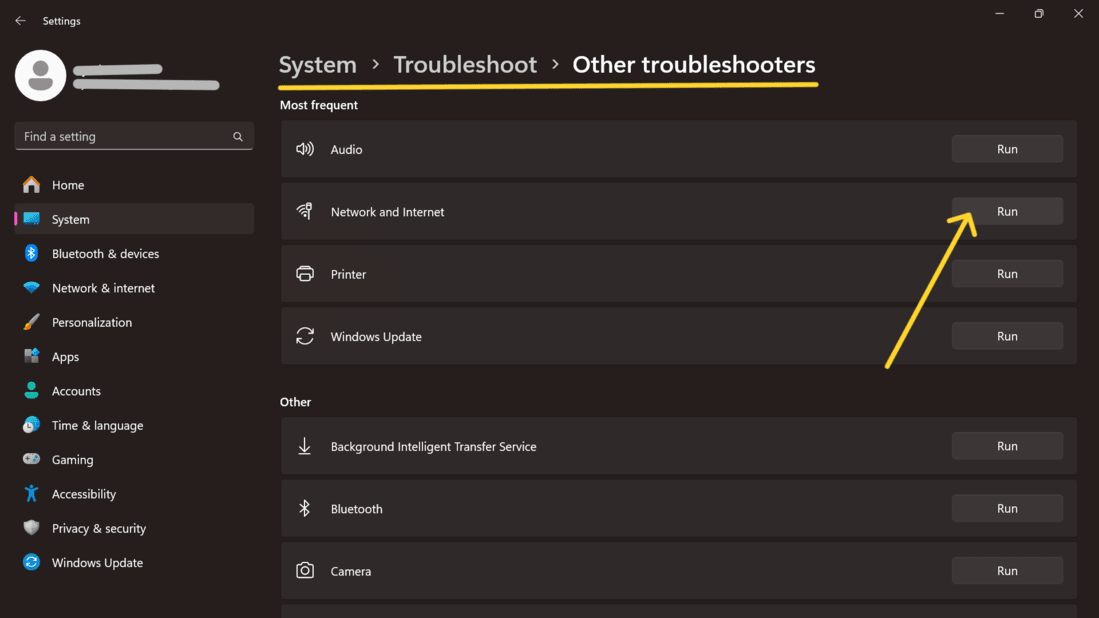The width and height of the screenshot is (1099, 618).
Task: Restore down the Settings window
Action: click(x=1039, y=13)
